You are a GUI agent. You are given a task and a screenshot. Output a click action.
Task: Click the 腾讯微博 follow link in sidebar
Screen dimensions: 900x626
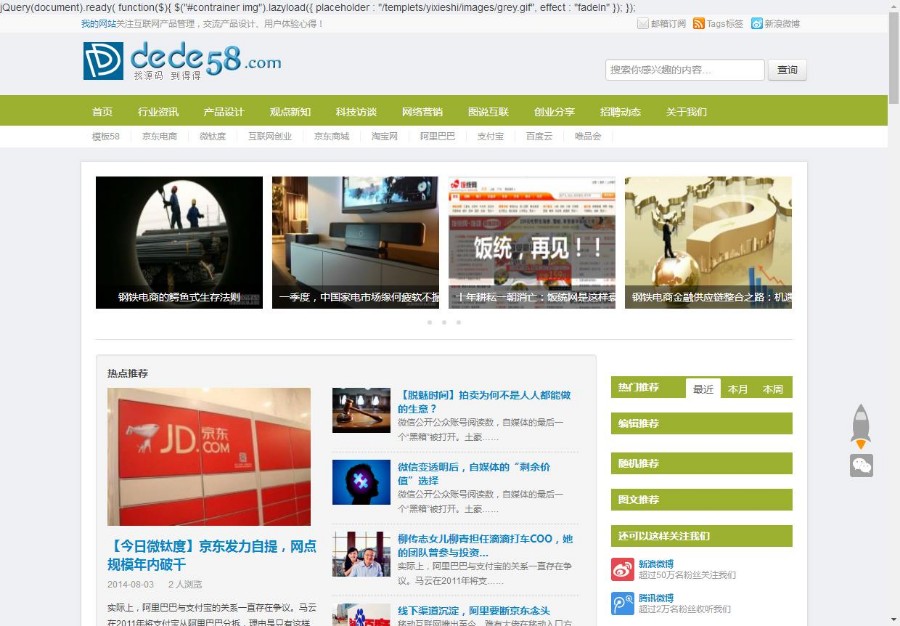pos(656,598)
